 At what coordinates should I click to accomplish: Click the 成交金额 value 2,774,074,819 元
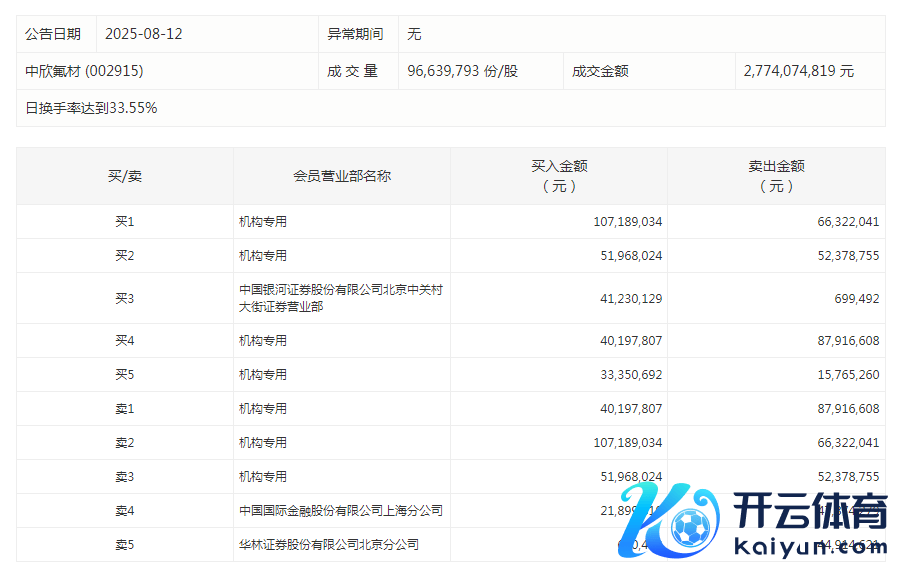[x=799, y=71]
